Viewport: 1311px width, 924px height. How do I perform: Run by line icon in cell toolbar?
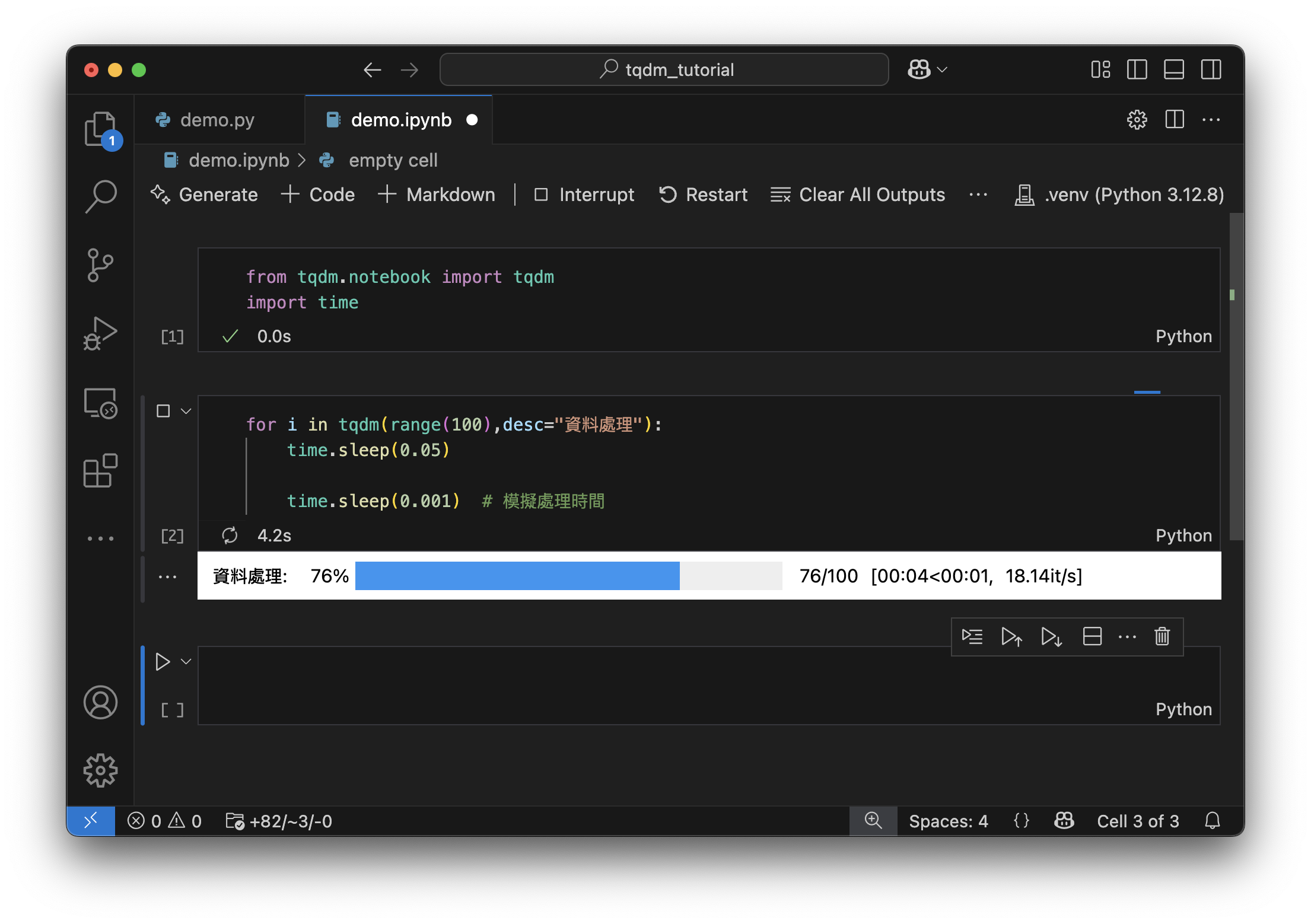[972, 636]
